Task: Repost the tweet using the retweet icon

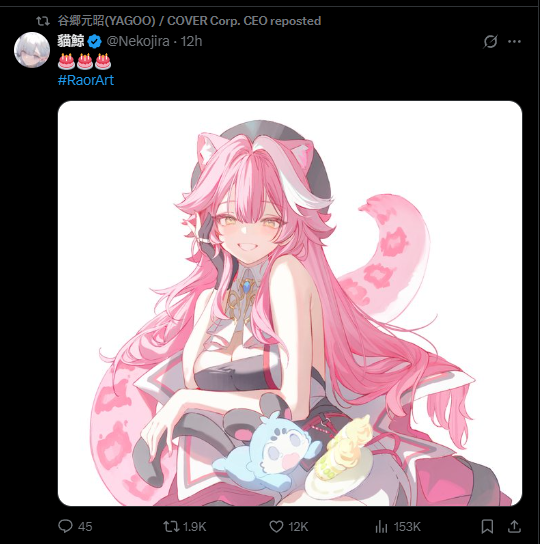Action: pyautogui.click(x=171, y=526)
